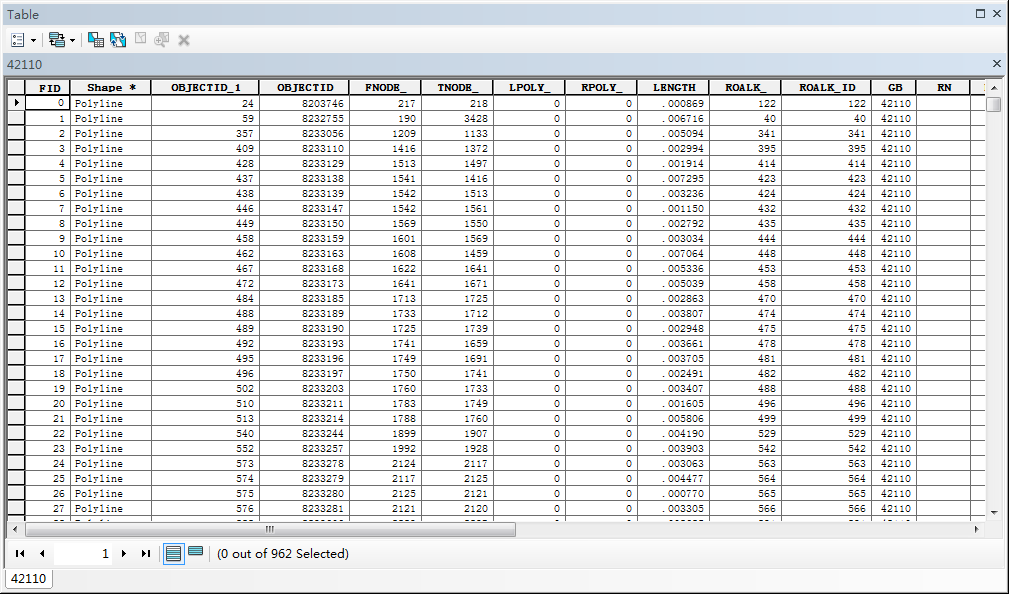Jump to the last record

(146, 553)
